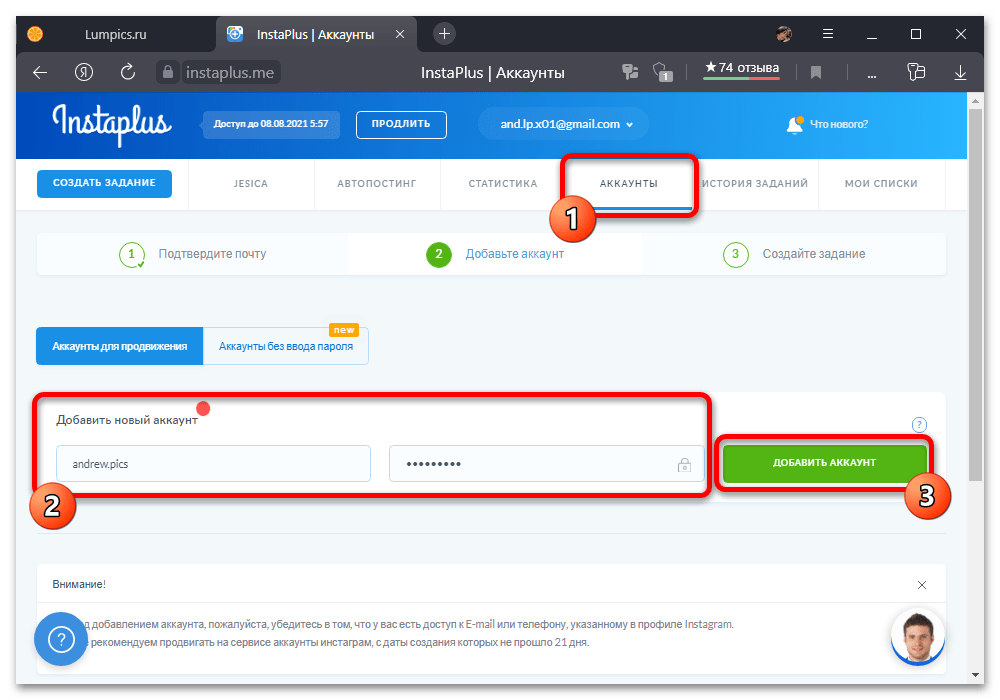This screenshot has height=700, width=1000.
Task: Focus the andrew.pics username field
Action: 213,464
